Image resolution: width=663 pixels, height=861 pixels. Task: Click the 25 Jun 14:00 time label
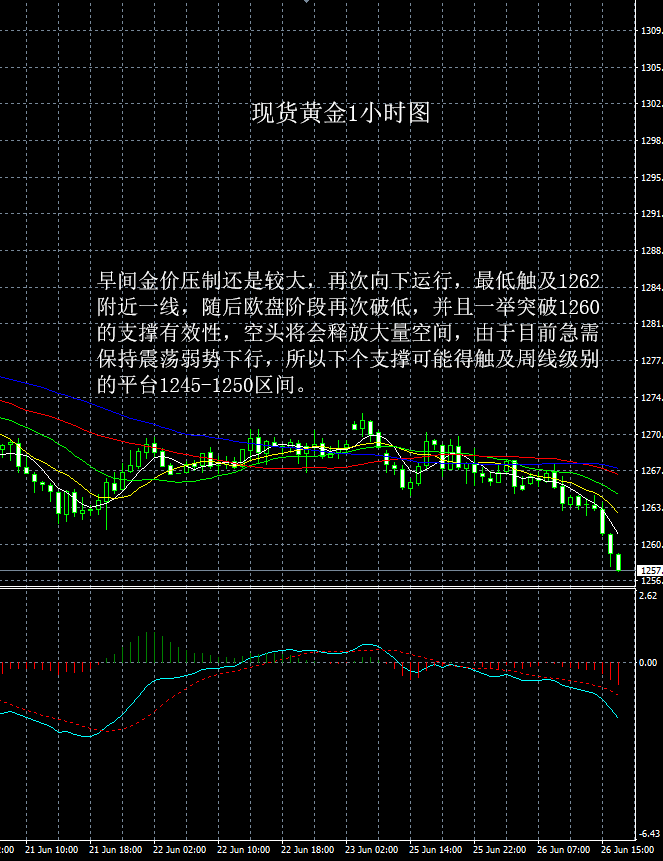[436, 850]
